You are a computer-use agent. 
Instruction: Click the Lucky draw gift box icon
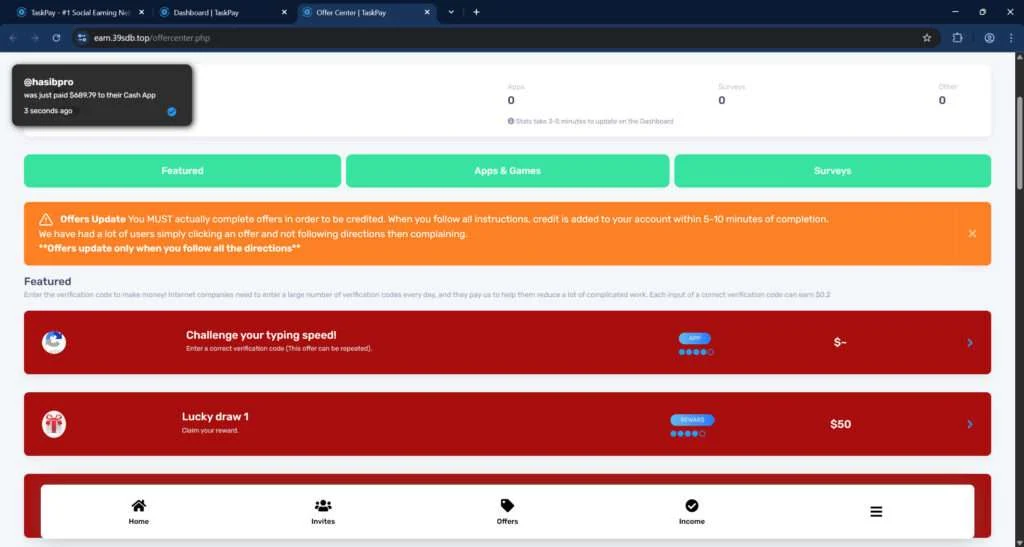click(54, 424)
